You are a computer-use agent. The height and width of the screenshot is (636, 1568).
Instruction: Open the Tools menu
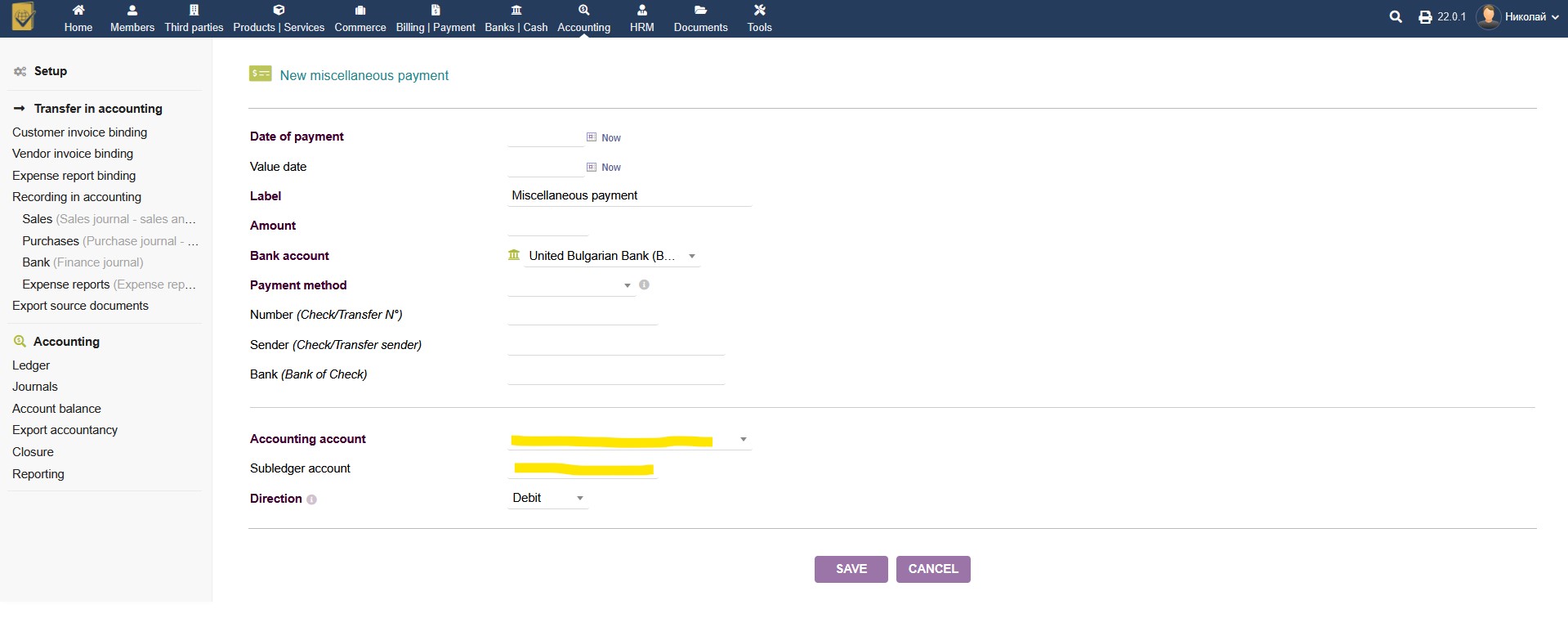pos(759,18)
